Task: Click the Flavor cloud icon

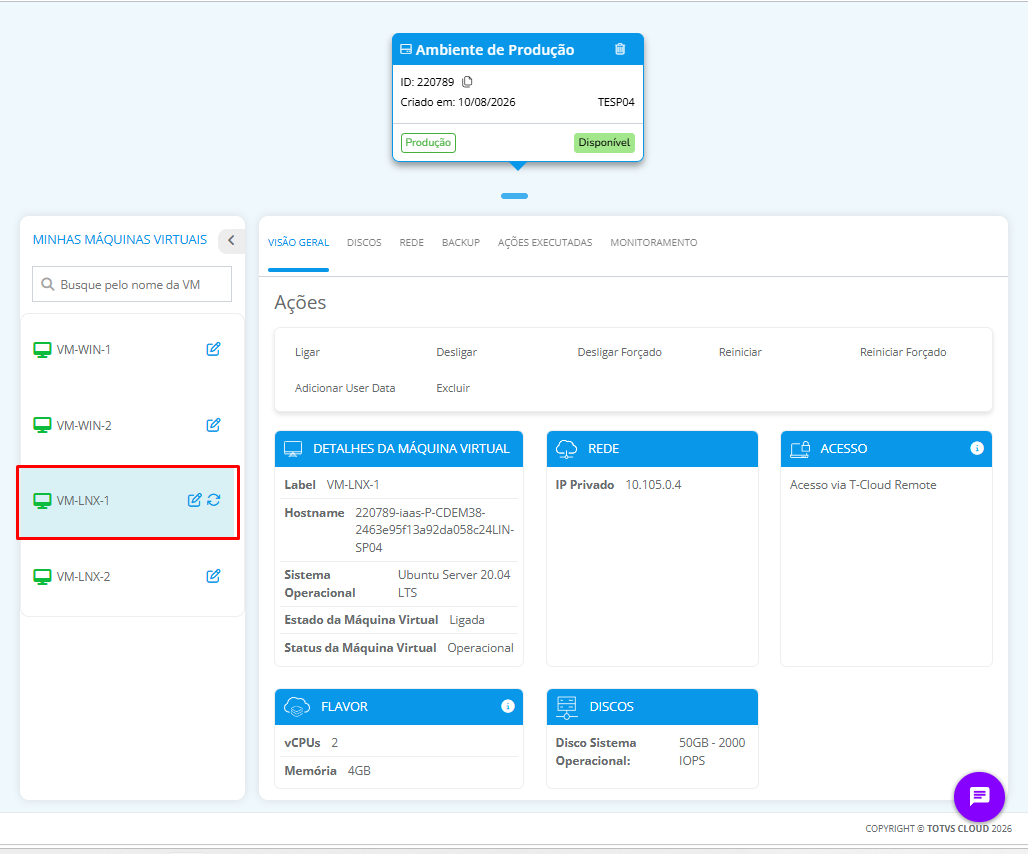Action: click(x=297, y=707)
